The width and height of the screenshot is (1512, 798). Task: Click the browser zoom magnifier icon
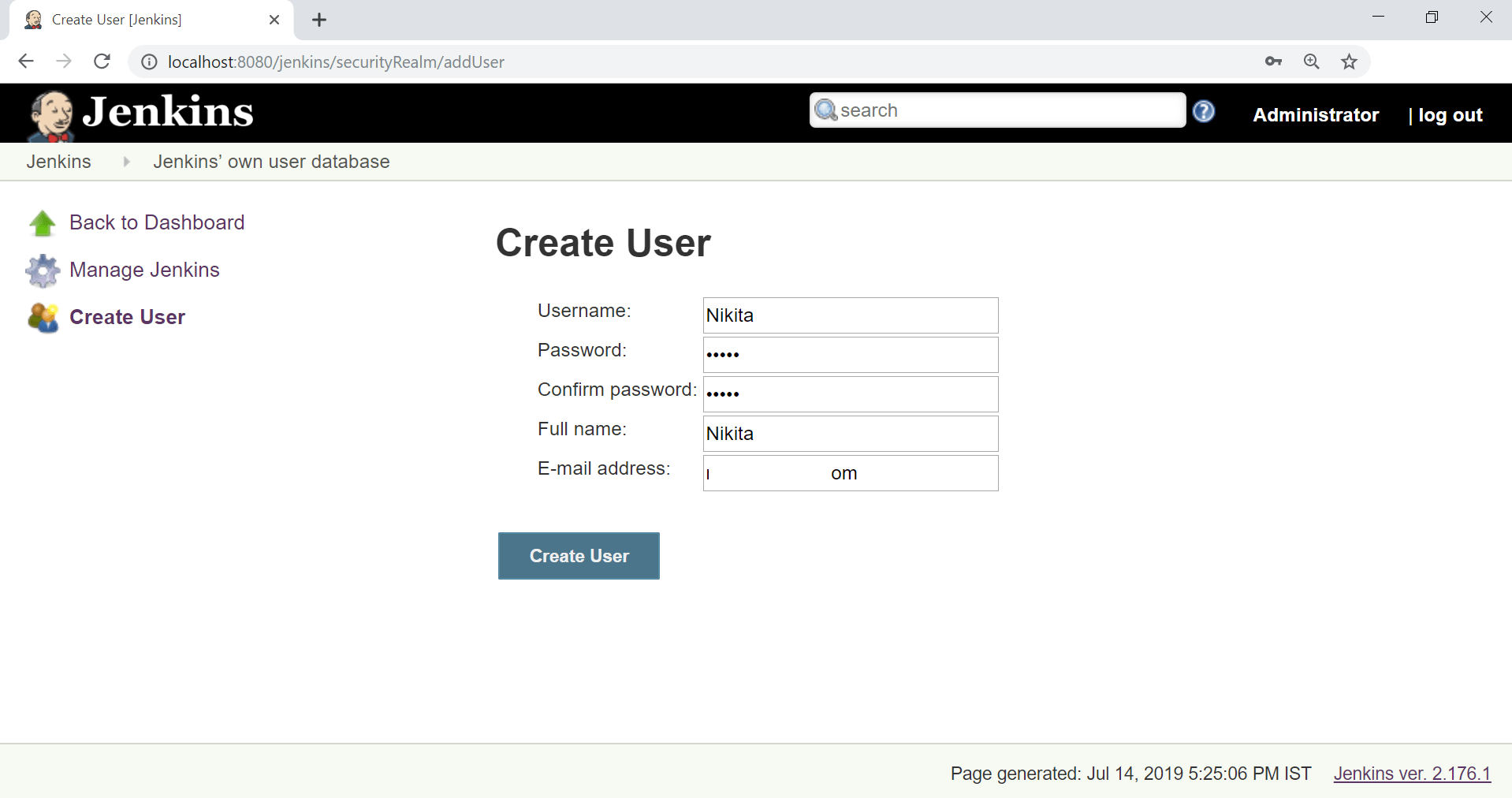(1311, 62)
